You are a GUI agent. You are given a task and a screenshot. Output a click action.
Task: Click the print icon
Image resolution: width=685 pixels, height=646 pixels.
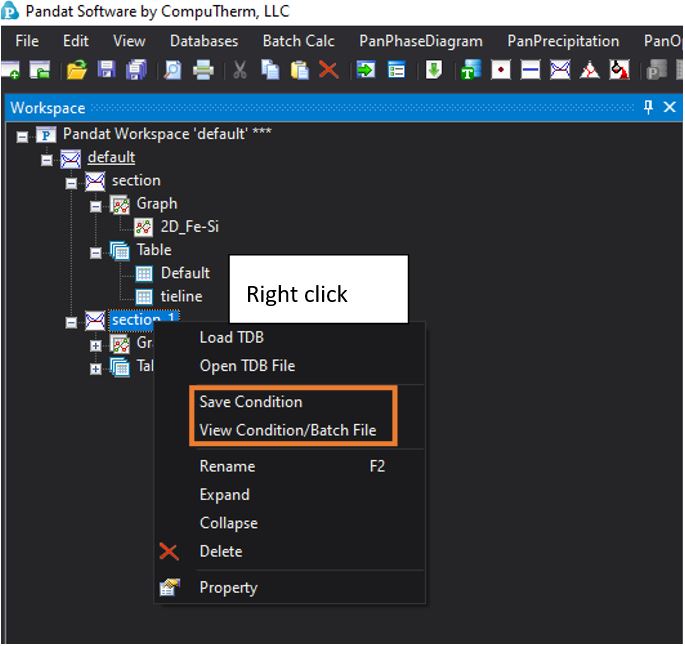203,70
